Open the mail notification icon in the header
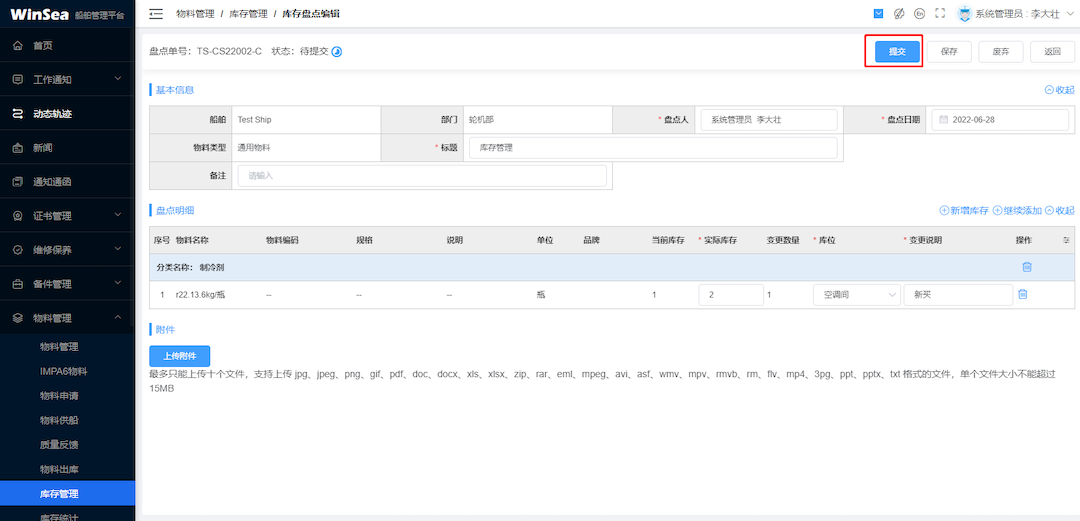 (x=878, y=14)
